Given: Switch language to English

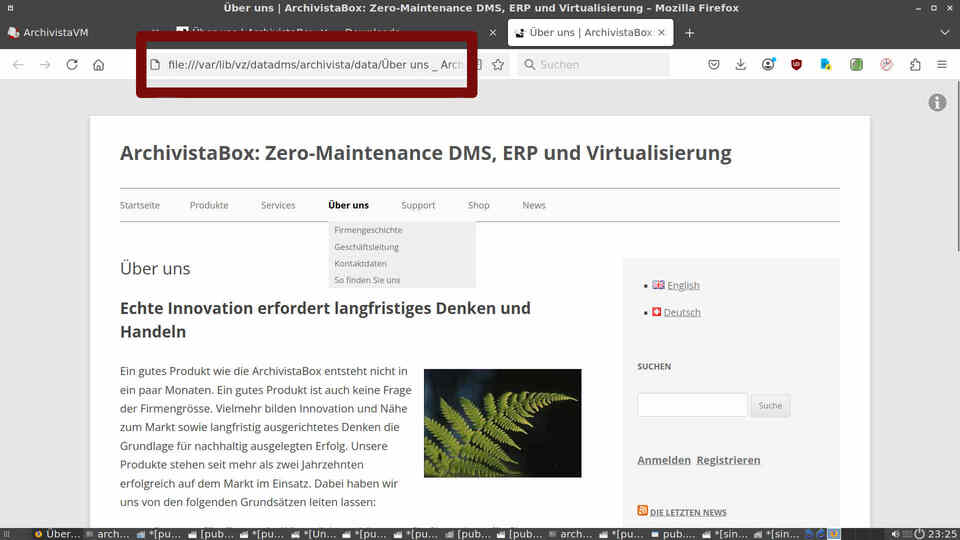Looking at the screenshot, I should click(x=683, y=285).
